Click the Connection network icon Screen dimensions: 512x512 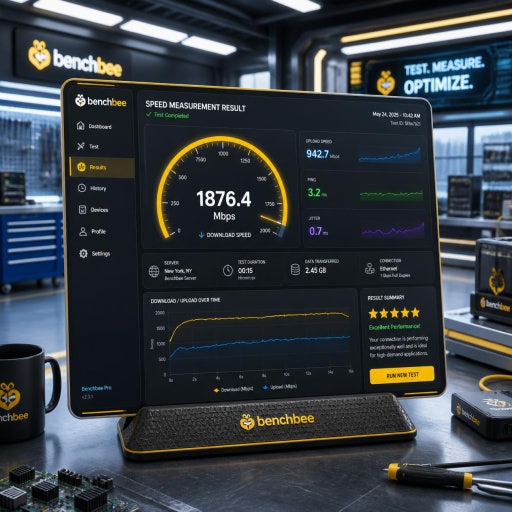370,268
